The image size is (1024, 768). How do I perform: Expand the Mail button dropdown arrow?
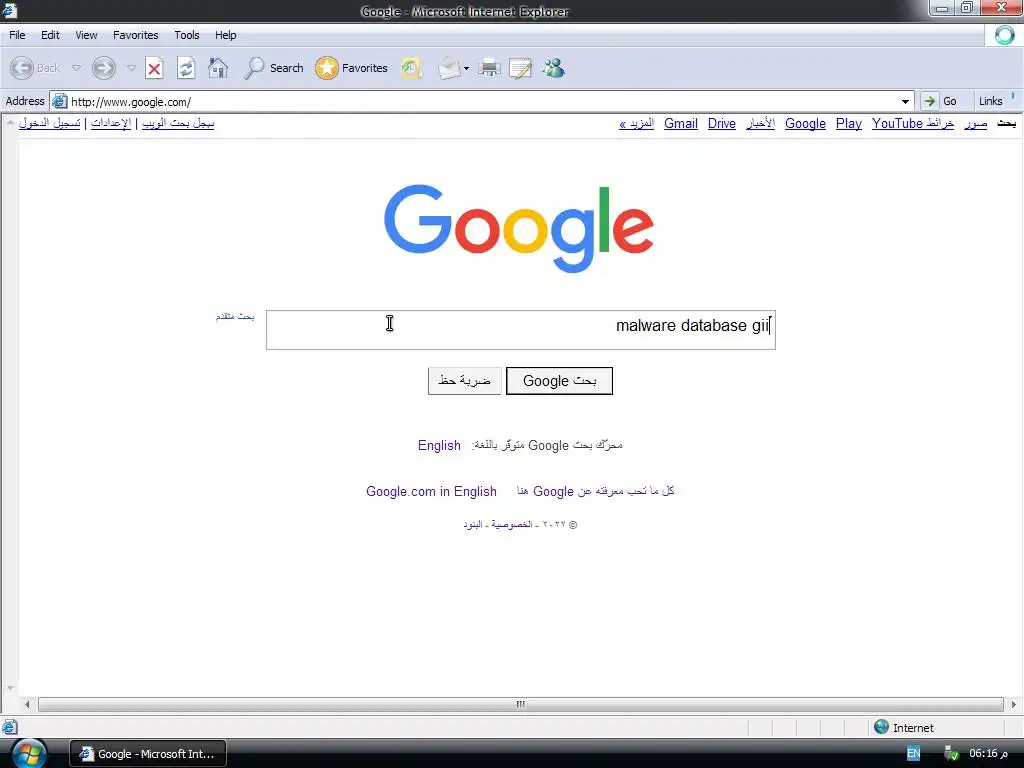click(x=466, y=68)
